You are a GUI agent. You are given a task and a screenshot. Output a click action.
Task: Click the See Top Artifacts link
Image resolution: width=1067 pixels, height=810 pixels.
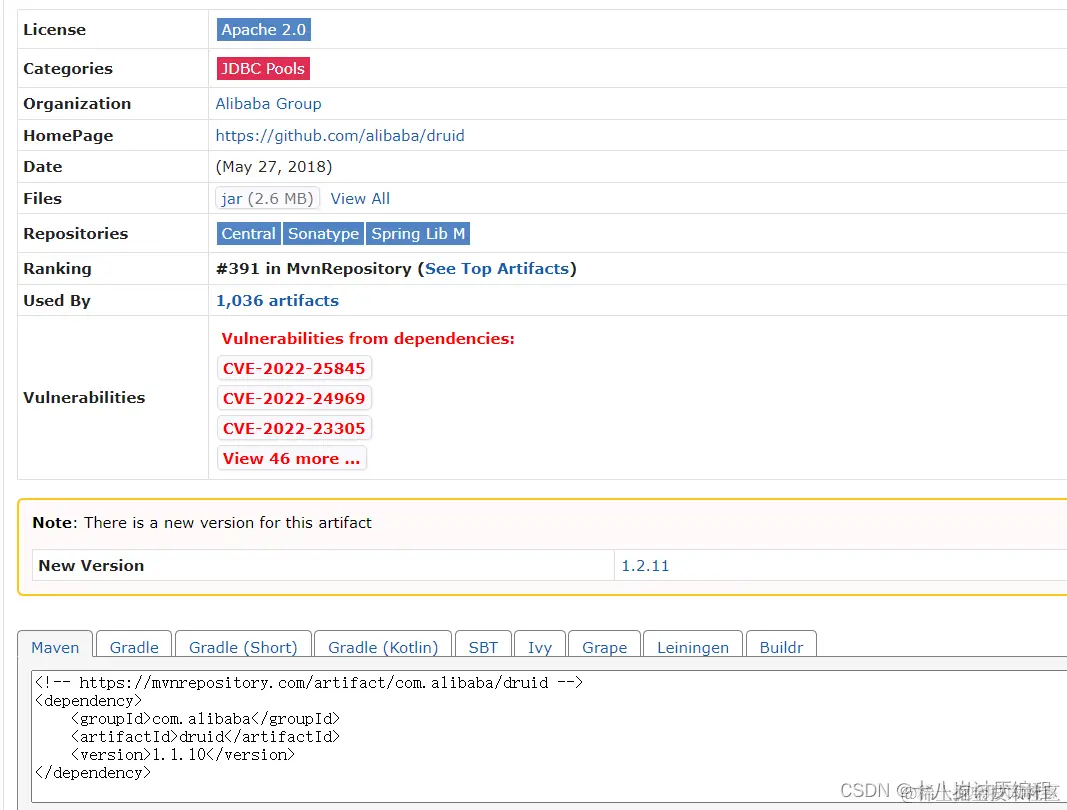(x=497, y=268)
